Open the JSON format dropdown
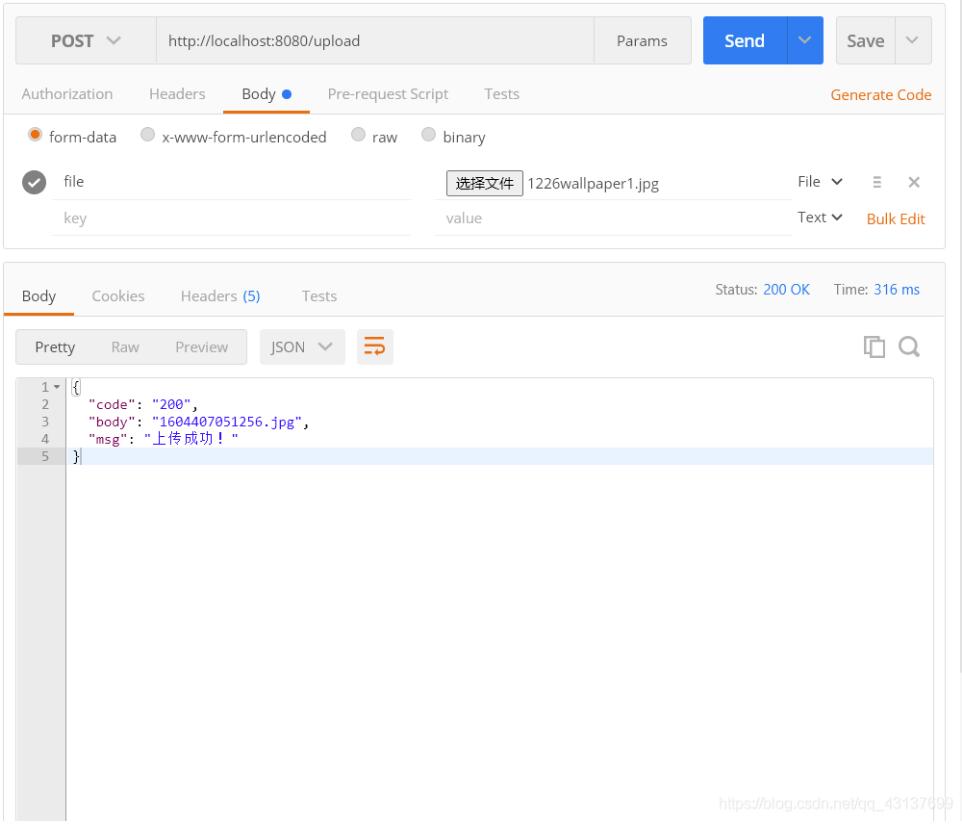This screenshot has height=824, width=962. 302,347
